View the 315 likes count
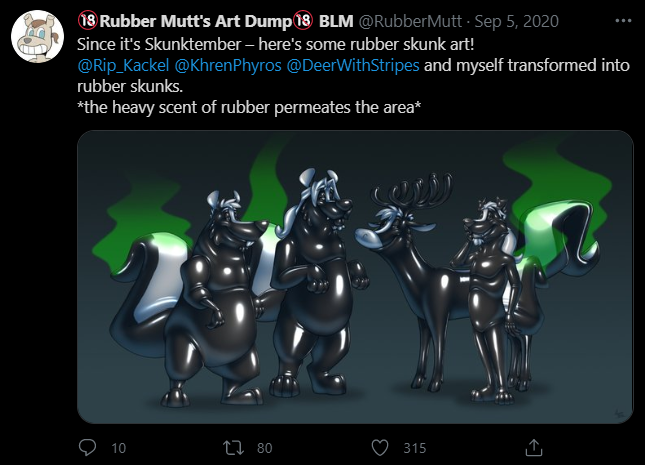Viewport: 645px width, 465px height. (415, 448)
